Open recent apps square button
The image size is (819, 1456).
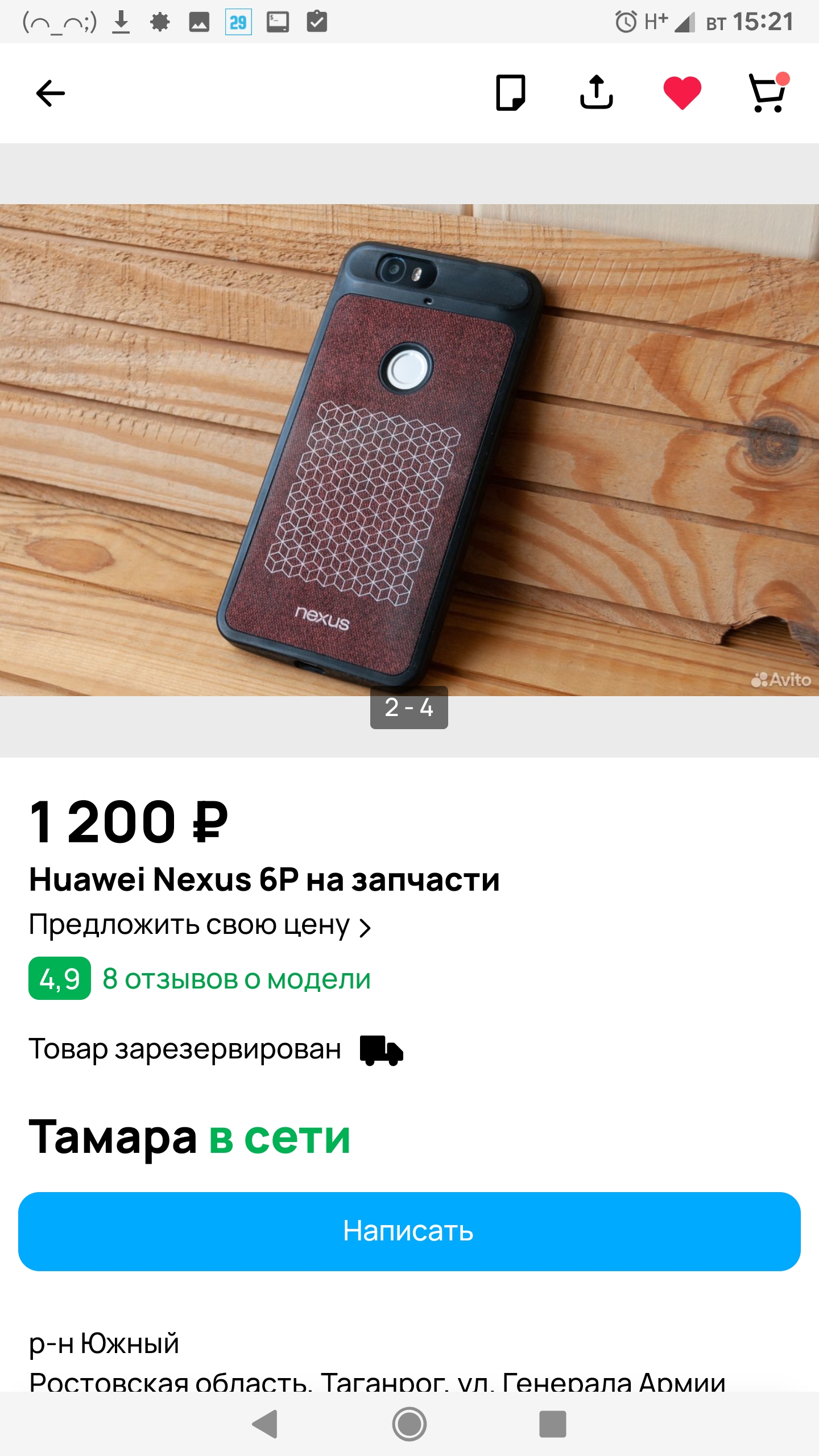point(552,1424)
